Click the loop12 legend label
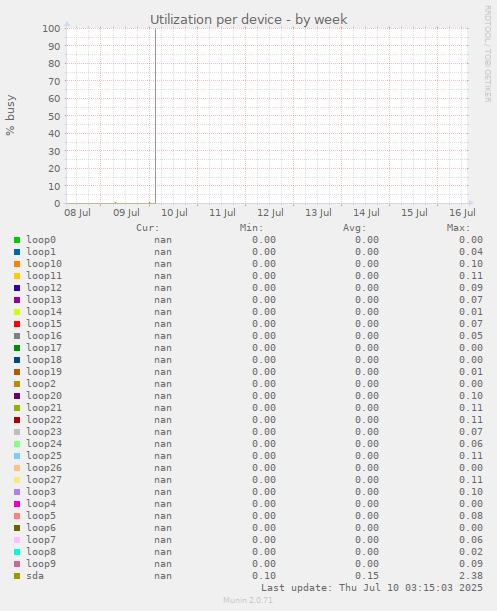This screenshot has width=497, height=611. (x=44, y=288)
